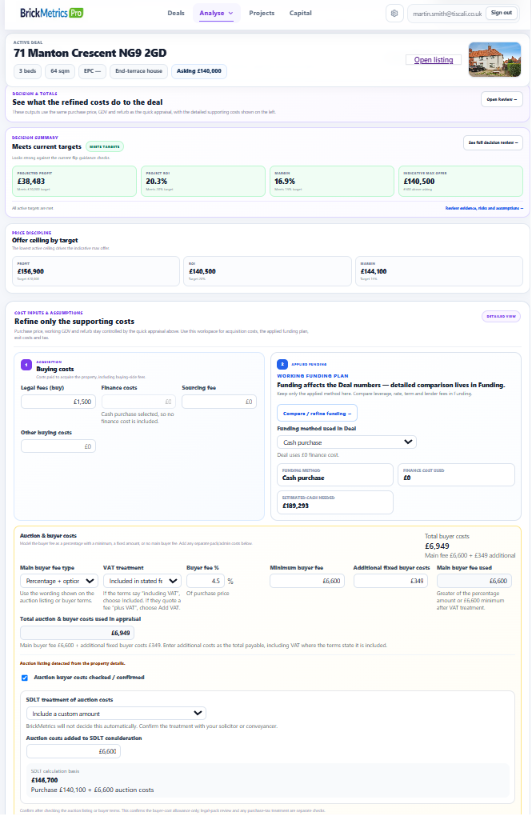The width and height of the screenshot is (531, 815).
Task: Open the Main buyer fee type dropdown
Action: coord(59,581)
